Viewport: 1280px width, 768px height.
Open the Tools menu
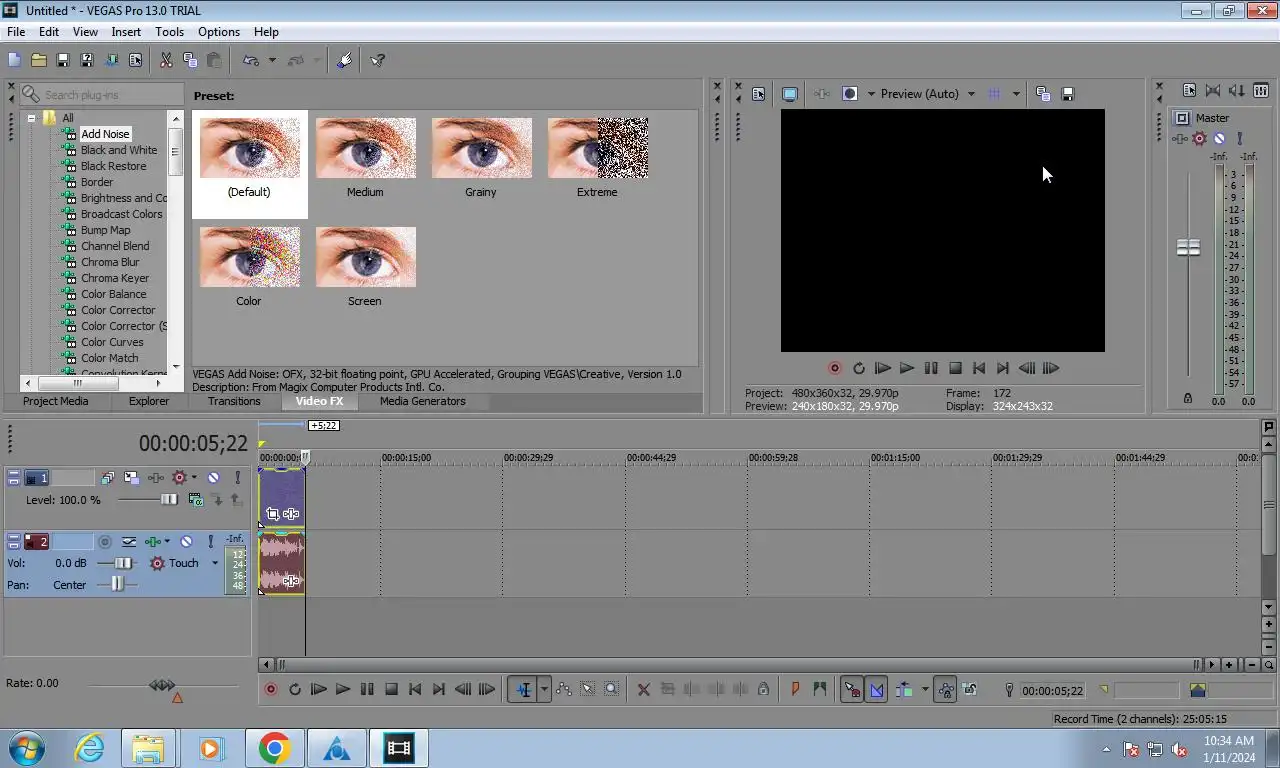pyautogui.click(x=169, y=32)
